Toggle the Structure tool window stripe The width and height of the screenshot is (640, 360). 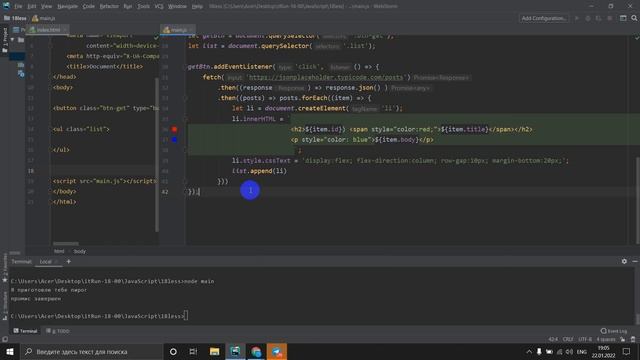tap(5, 306)
